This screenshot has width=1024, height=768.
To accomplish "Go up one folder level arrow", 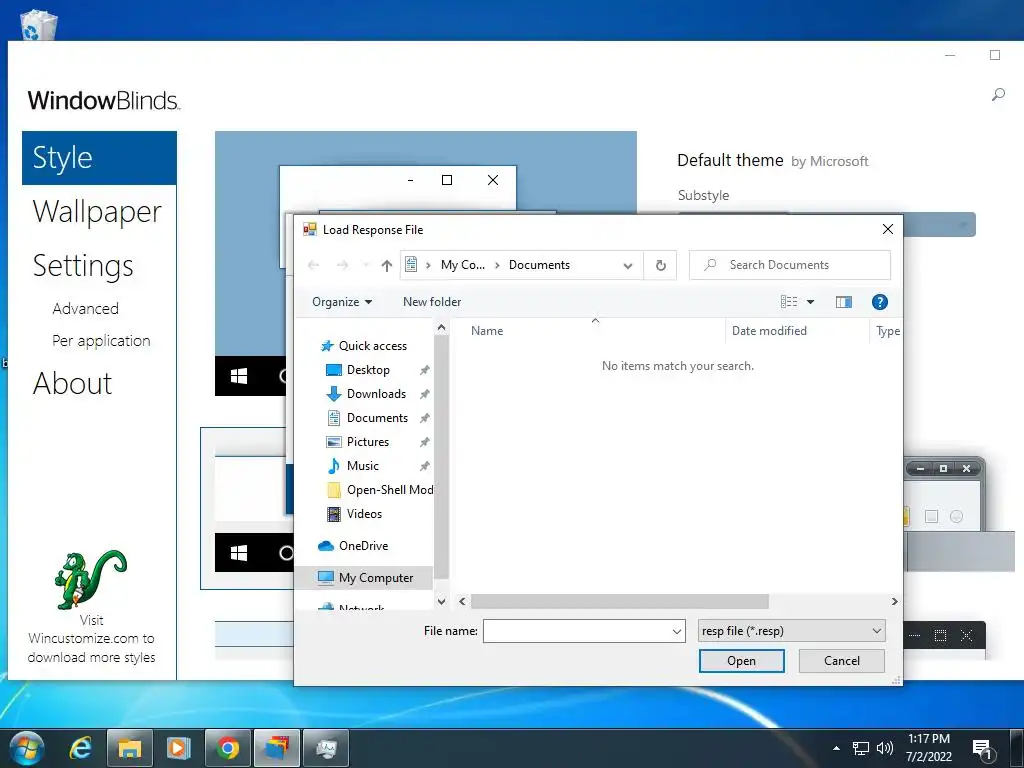I will 387,265.
